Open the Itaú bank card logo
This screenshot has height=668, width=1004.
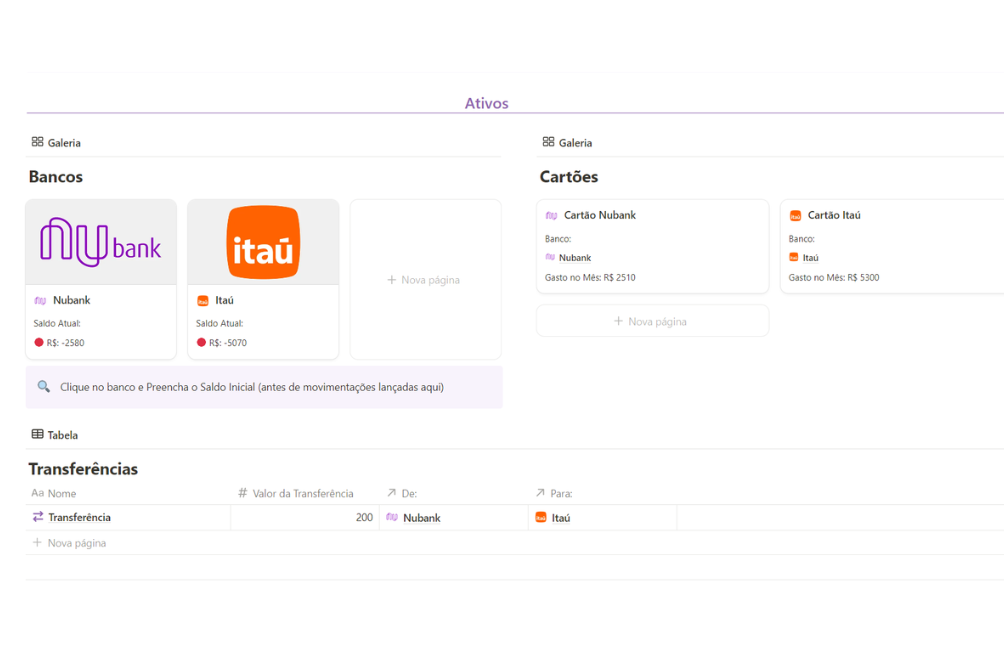(263, 242)
